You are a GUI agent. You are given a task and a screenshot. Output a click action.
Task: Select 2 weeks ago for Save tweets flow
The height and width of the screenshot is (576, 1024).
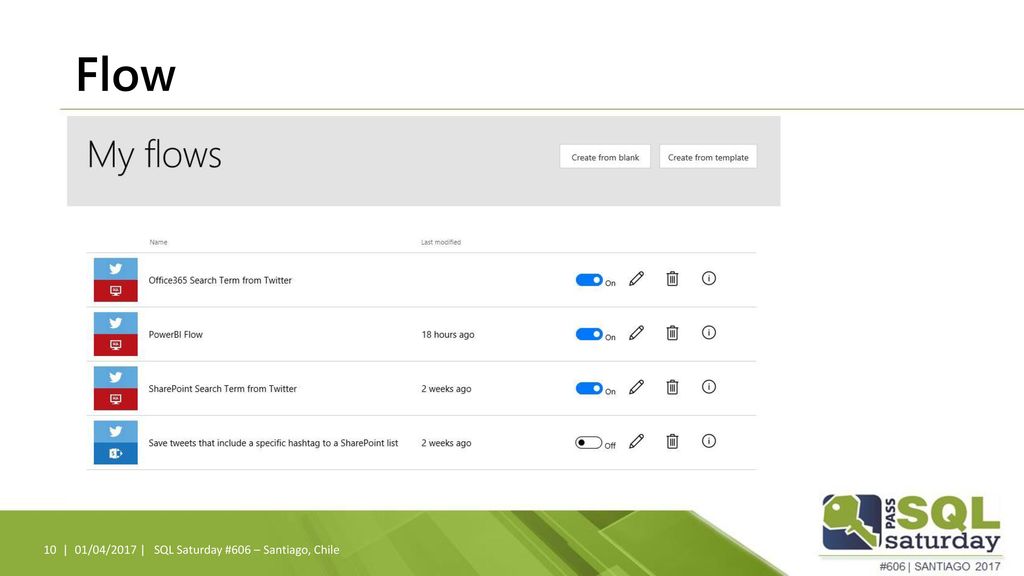pyautogui.click(x=446, y=443)
